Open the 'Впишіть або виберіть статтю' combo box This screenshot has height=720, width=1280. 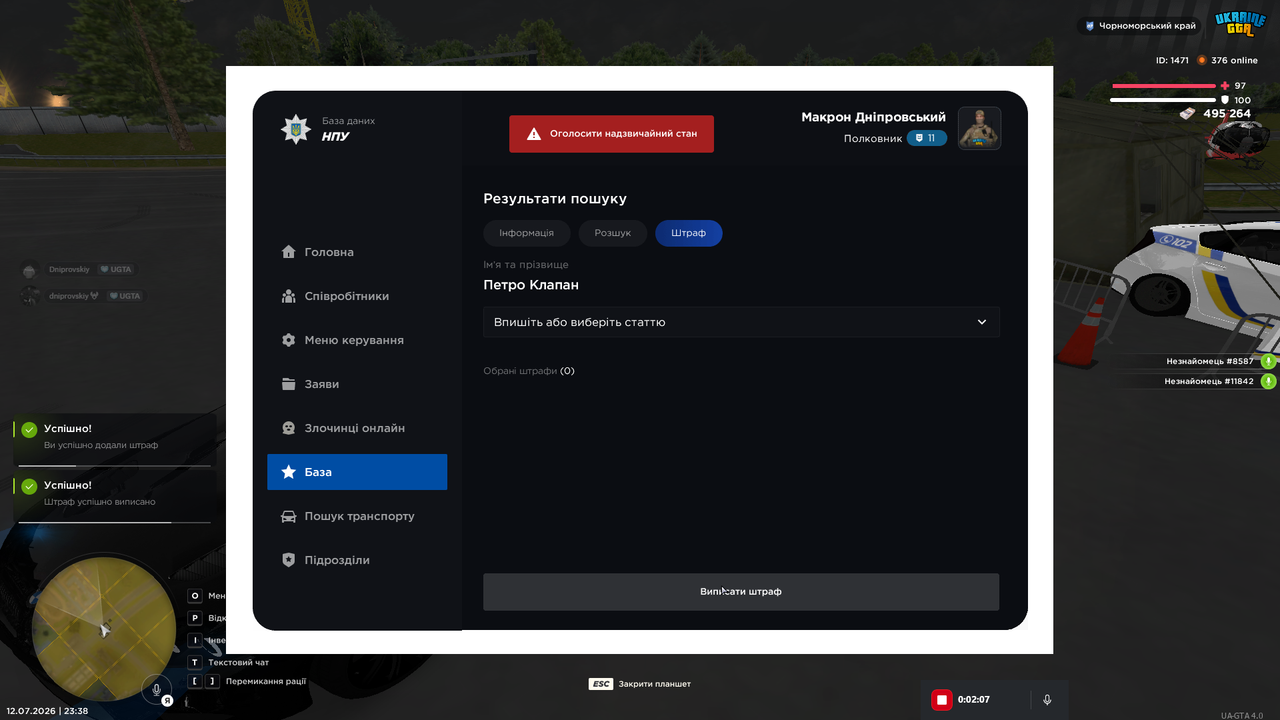coord(741,322)
